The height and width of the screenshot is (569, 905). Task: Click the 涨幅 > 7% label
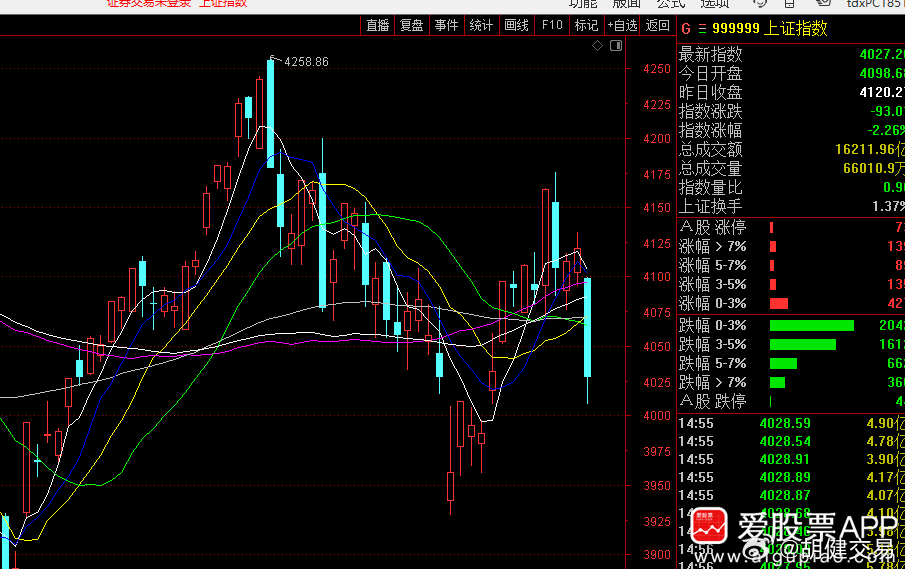(712, 246)
